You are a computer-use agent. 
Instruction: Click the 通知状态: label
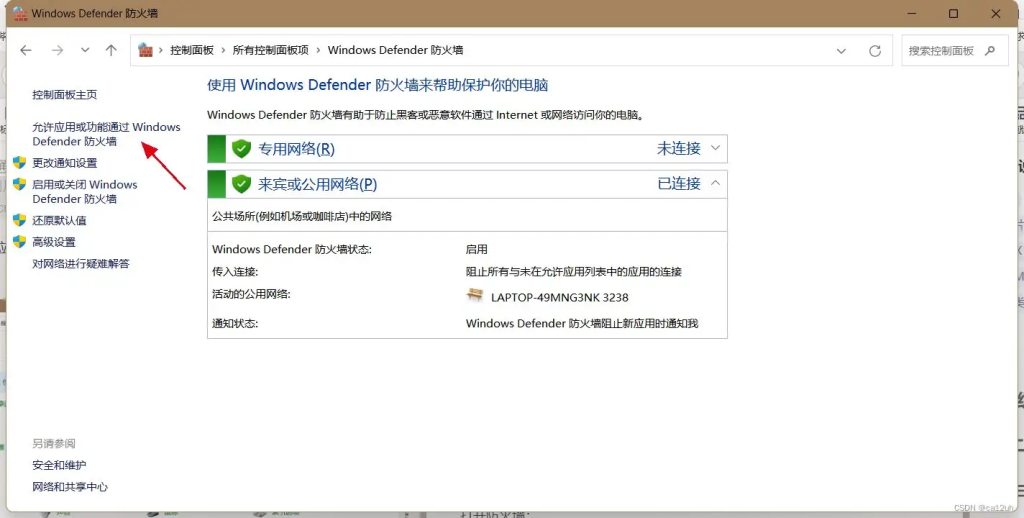pyautogui.click(x=235, y=323)
